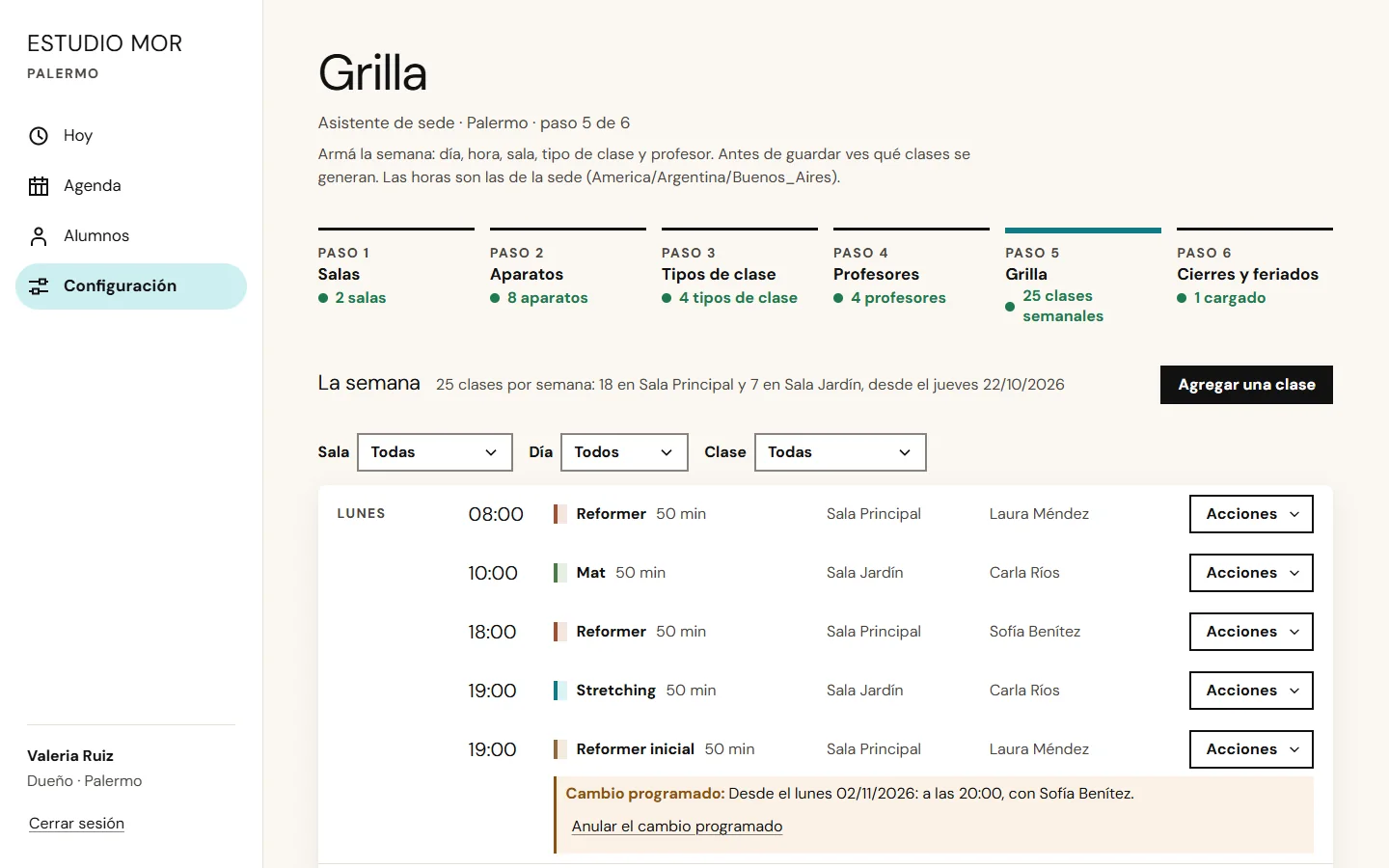Viewport: 1389px width, 868px height.
Task: Go to Paso 6 Cierres y feriados
Action: coord(1255,275)
